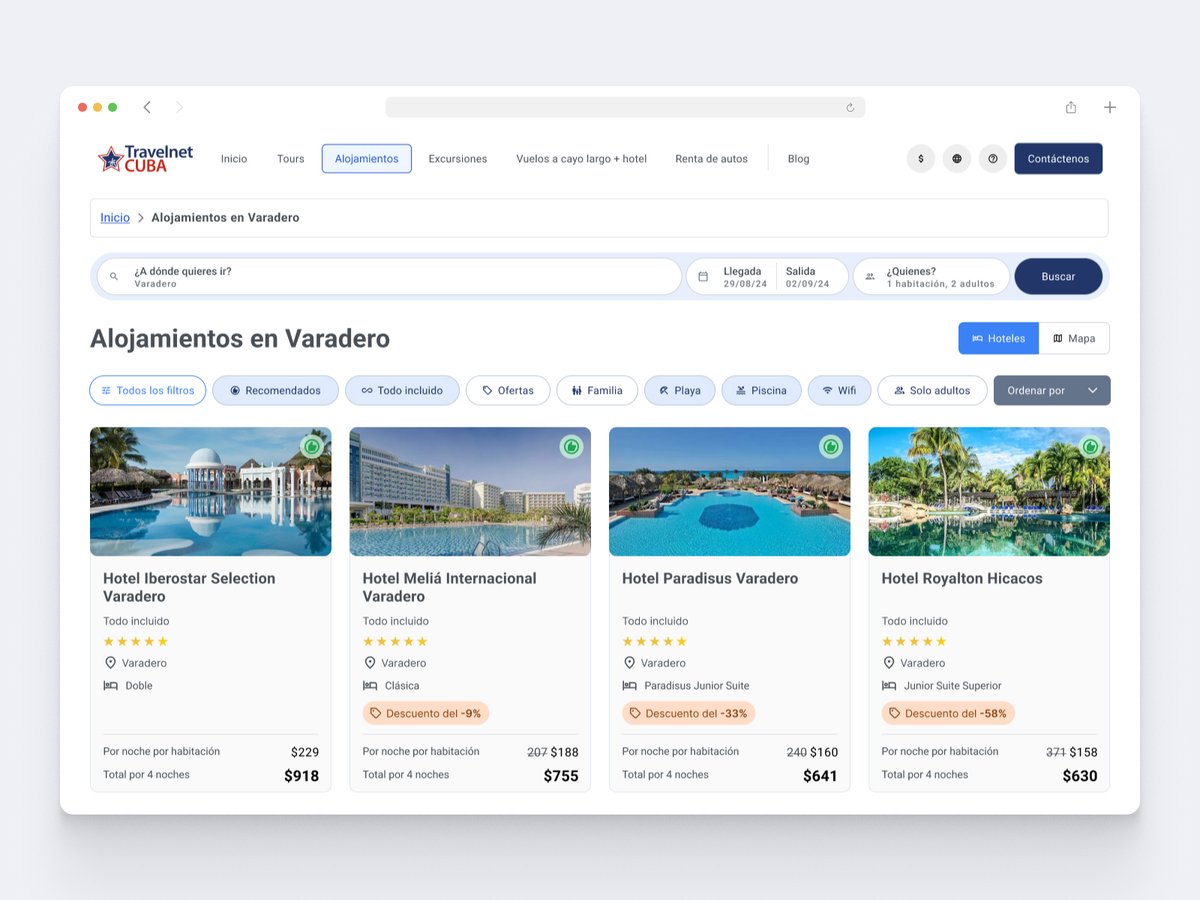
Task: Open the Royalton Hicacos hotel photo
Action: point(989,492)
